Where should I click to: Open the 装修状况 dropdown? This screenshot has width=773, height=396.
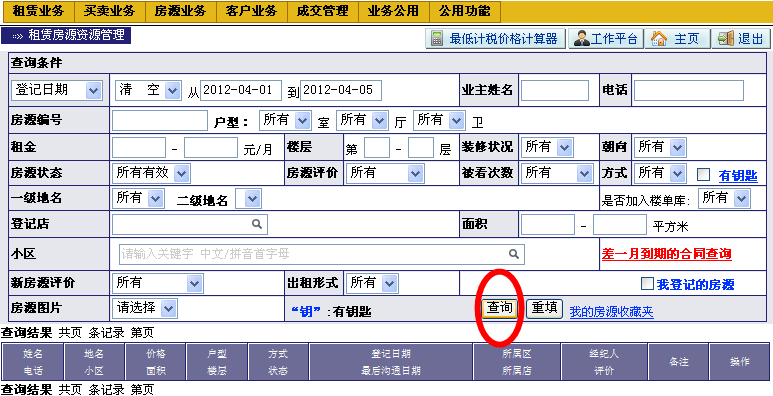(x=547, y=147)
